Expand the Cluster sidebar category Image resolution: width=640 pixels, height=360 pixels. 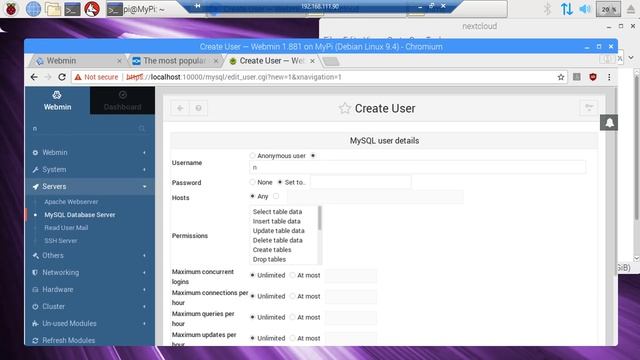tap(90, 307)
